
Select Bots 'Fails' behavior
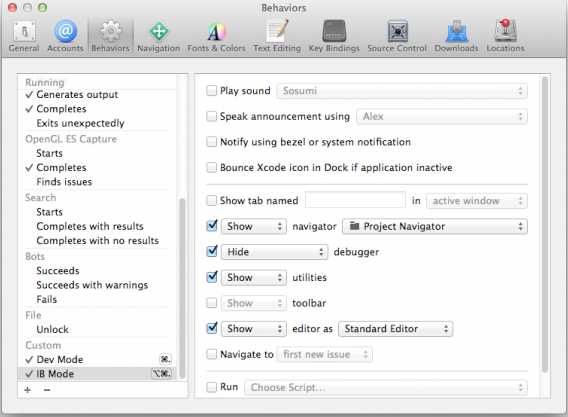click(46, 299)
